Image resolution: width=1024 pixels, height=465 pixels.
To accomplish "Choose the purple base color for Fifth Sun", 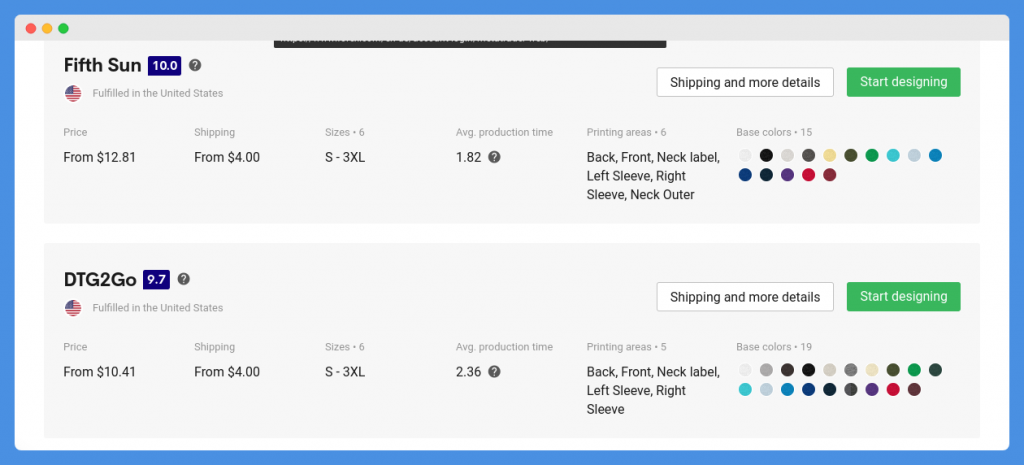I will pos(788,175).
